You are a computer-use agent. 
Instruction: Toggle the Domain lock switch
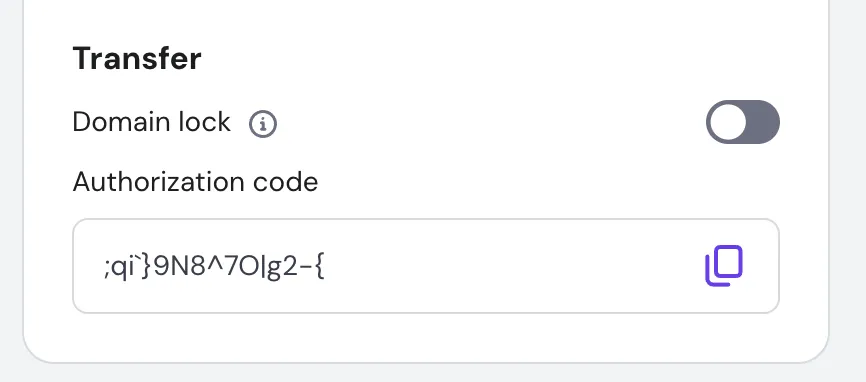click(743, 122)
